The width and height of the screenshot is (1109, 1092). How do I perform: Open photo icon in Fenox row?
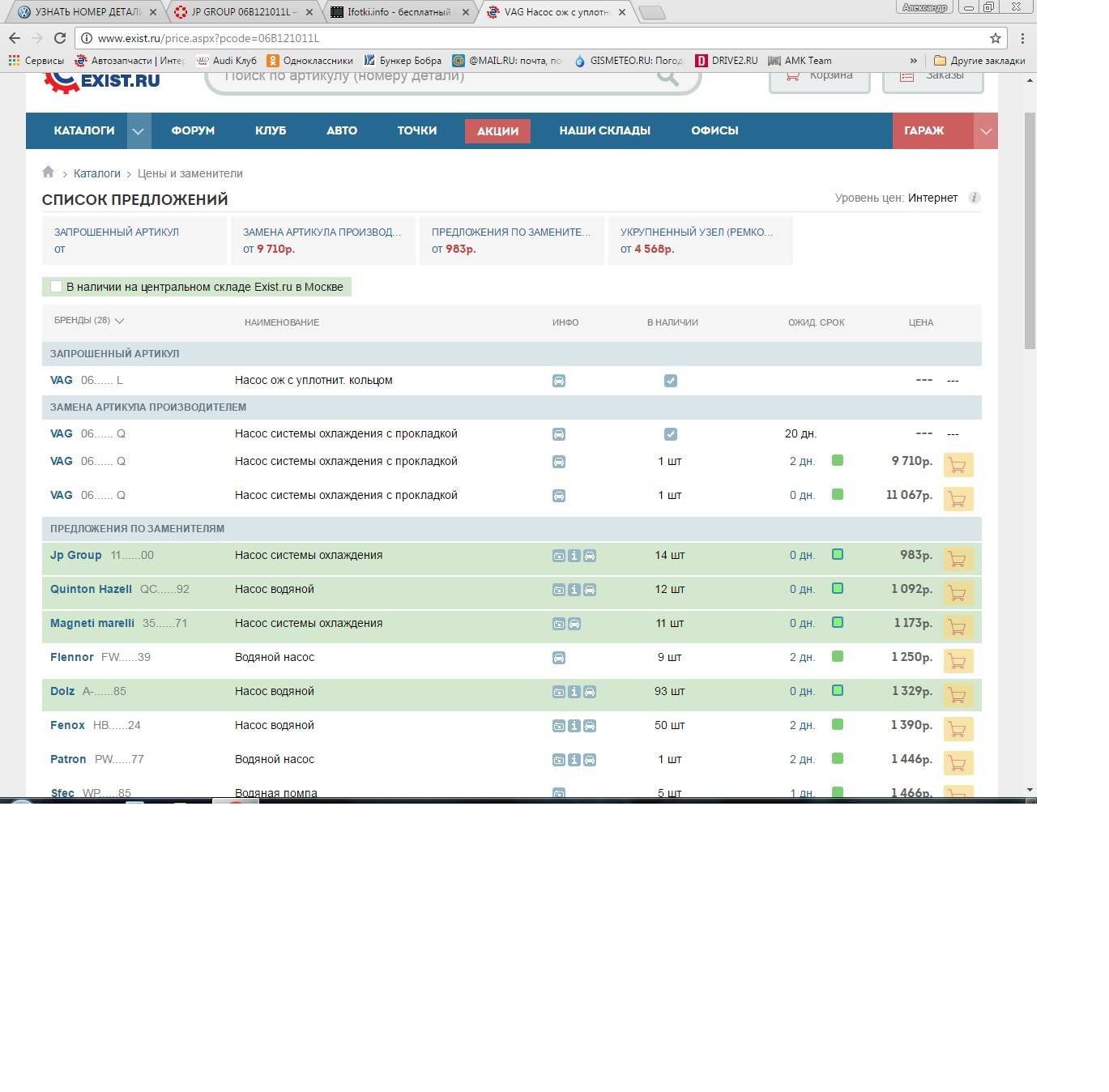559,726
